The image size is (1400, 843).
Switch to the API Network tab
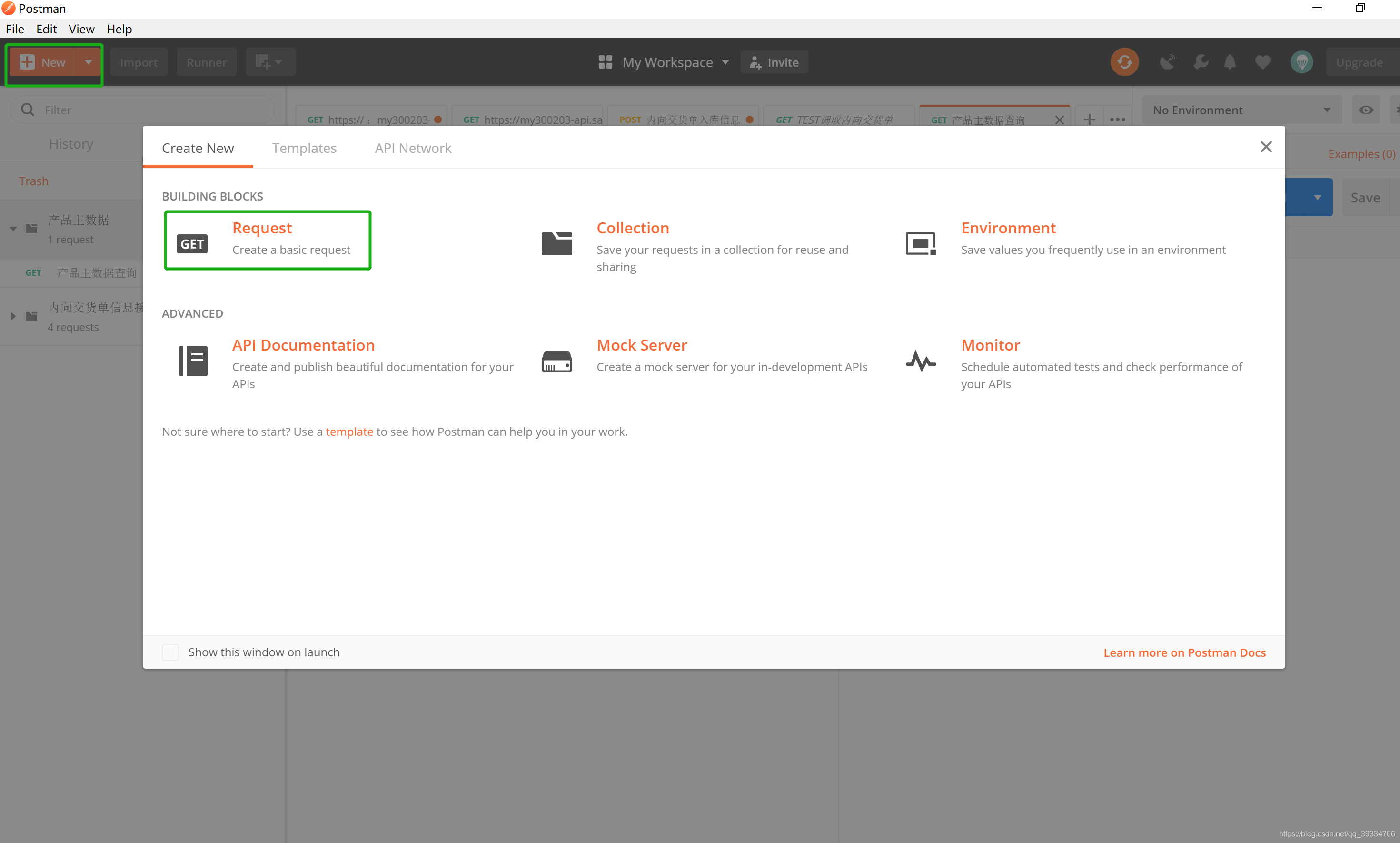[x=413, y=148]
